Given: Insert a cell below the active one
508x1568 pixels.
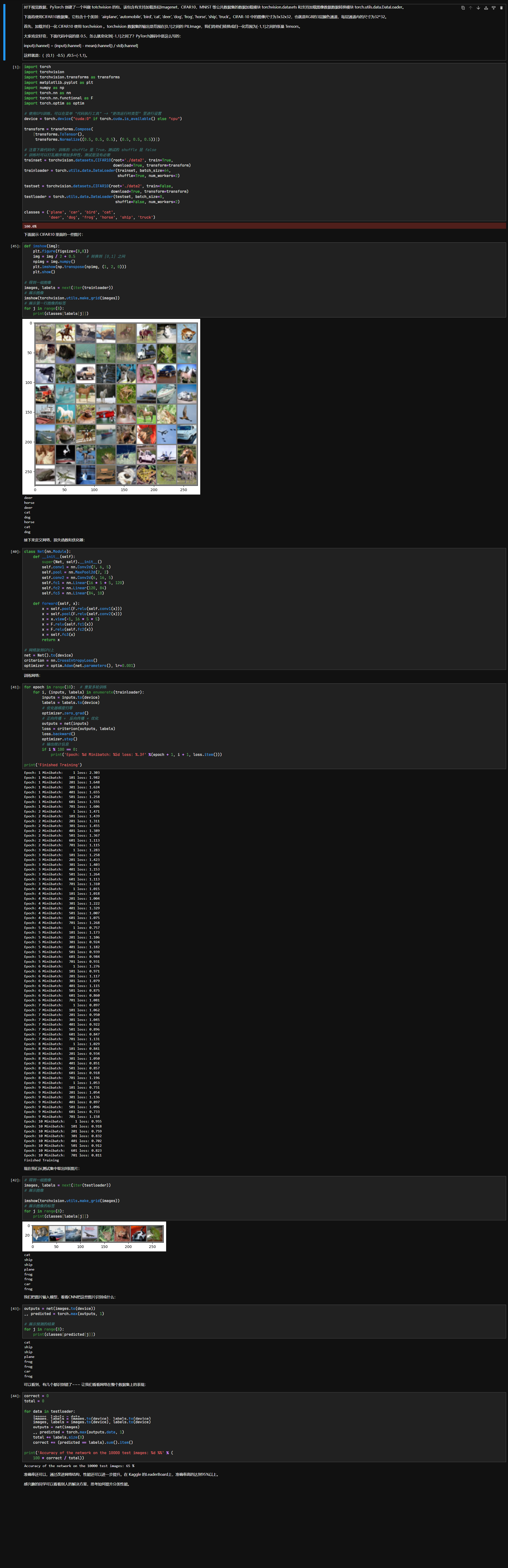Looking at the screenshot, I should 493,8.
